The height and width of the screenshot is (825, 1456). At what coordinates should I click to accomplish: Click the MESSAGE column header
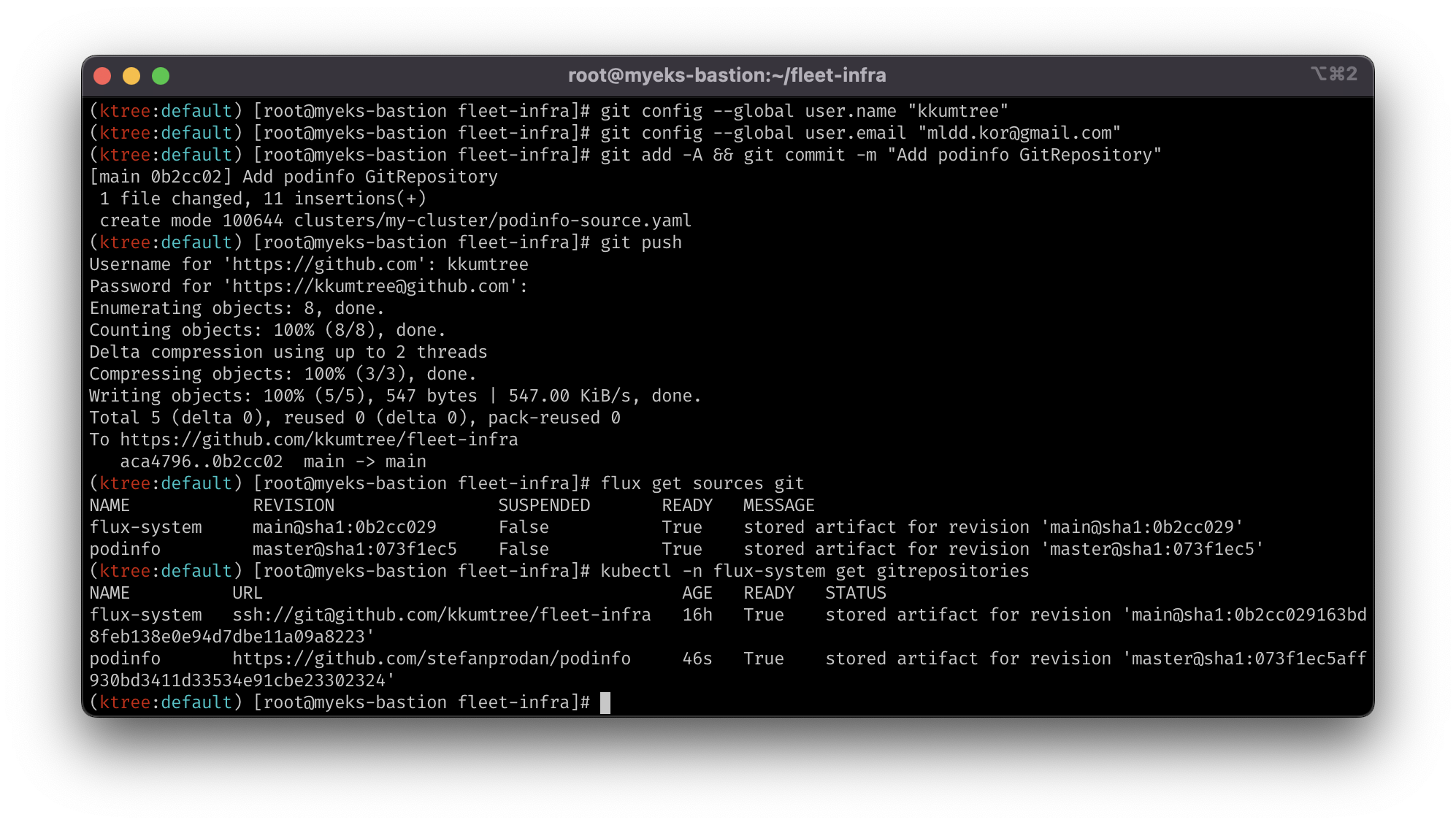click(x=779, y=505)
